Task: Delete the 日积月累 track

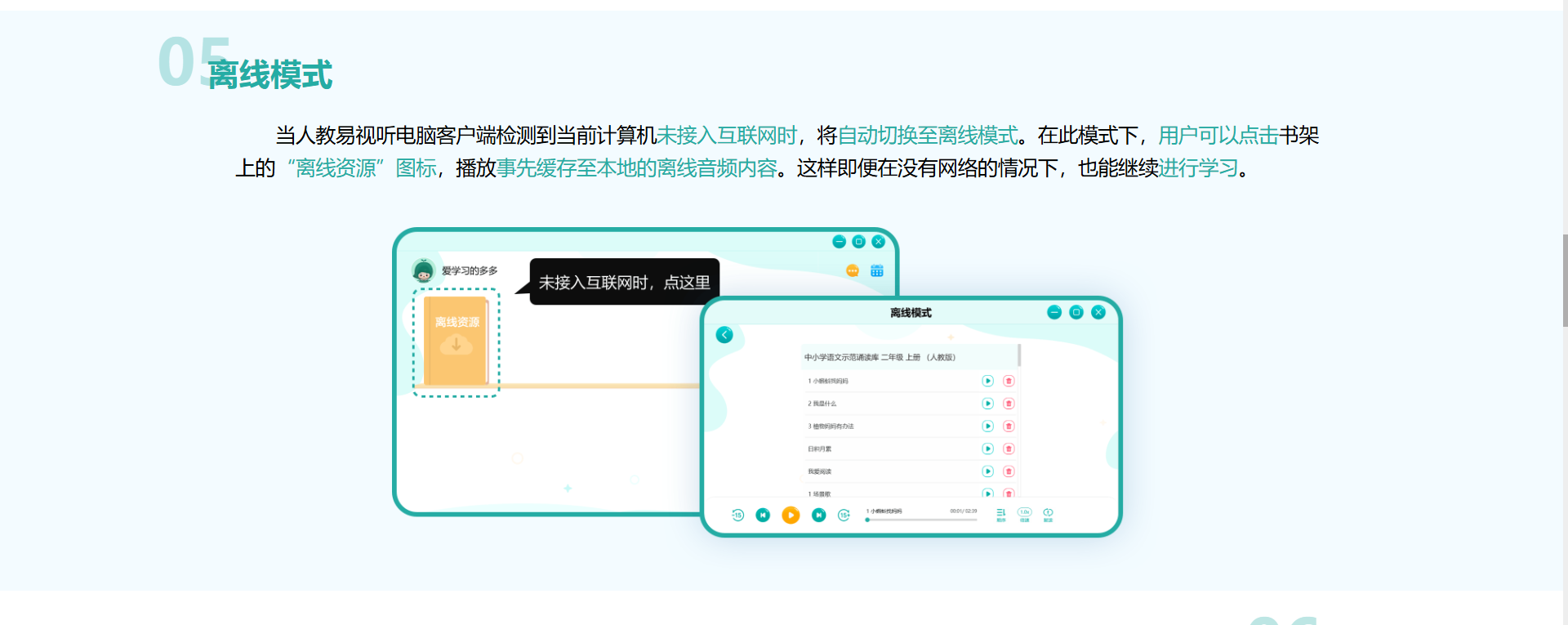Action: [x=1009, y=449]
